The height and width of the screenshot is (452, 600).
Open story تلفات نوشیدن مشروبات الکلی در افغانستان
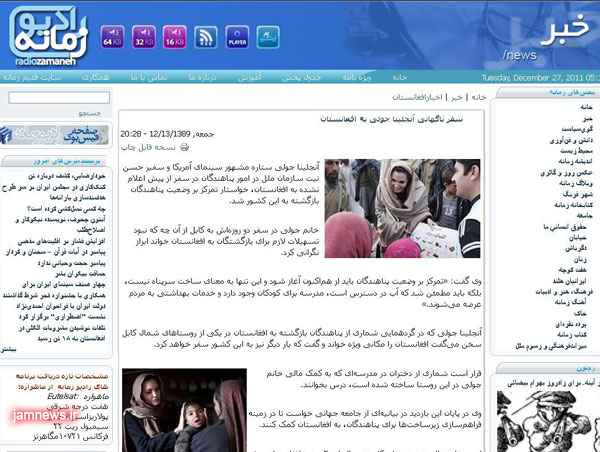pyautogui.click(x=62, y=333)
